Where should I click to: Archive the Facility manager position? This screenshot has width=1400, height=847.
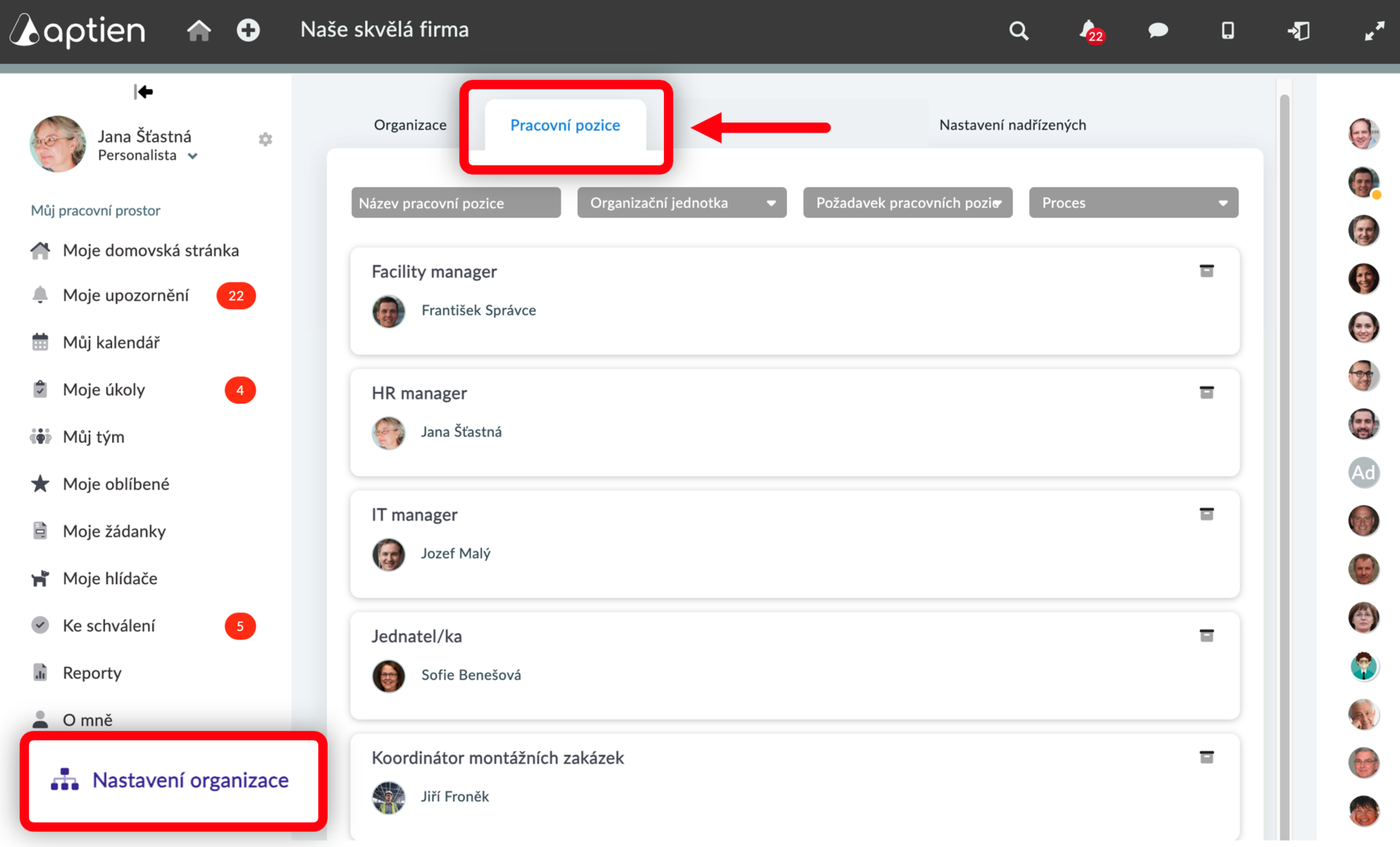point(1206,271)
